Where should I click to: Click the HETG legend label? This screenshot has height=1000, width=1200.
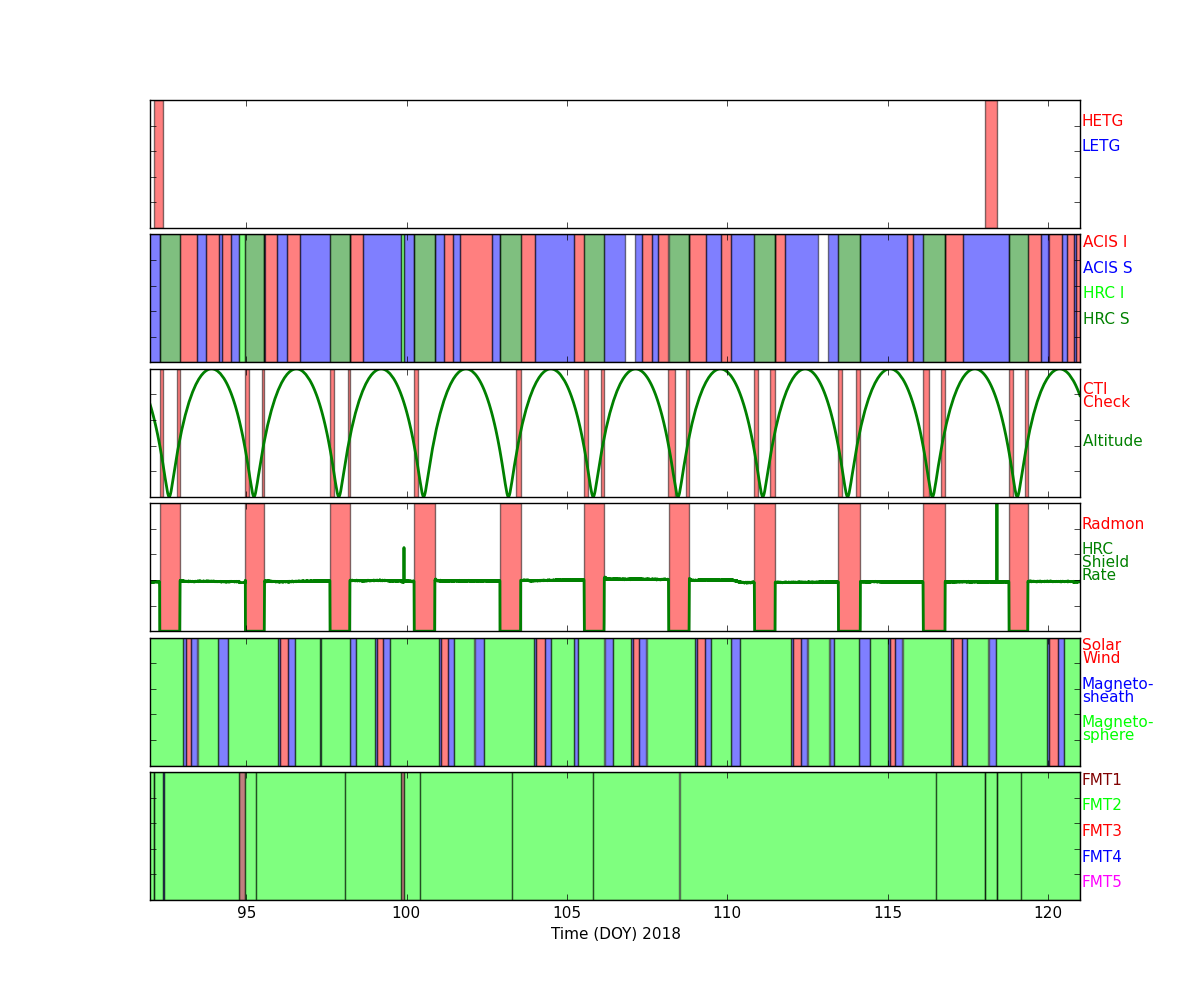pos(1102,121)
